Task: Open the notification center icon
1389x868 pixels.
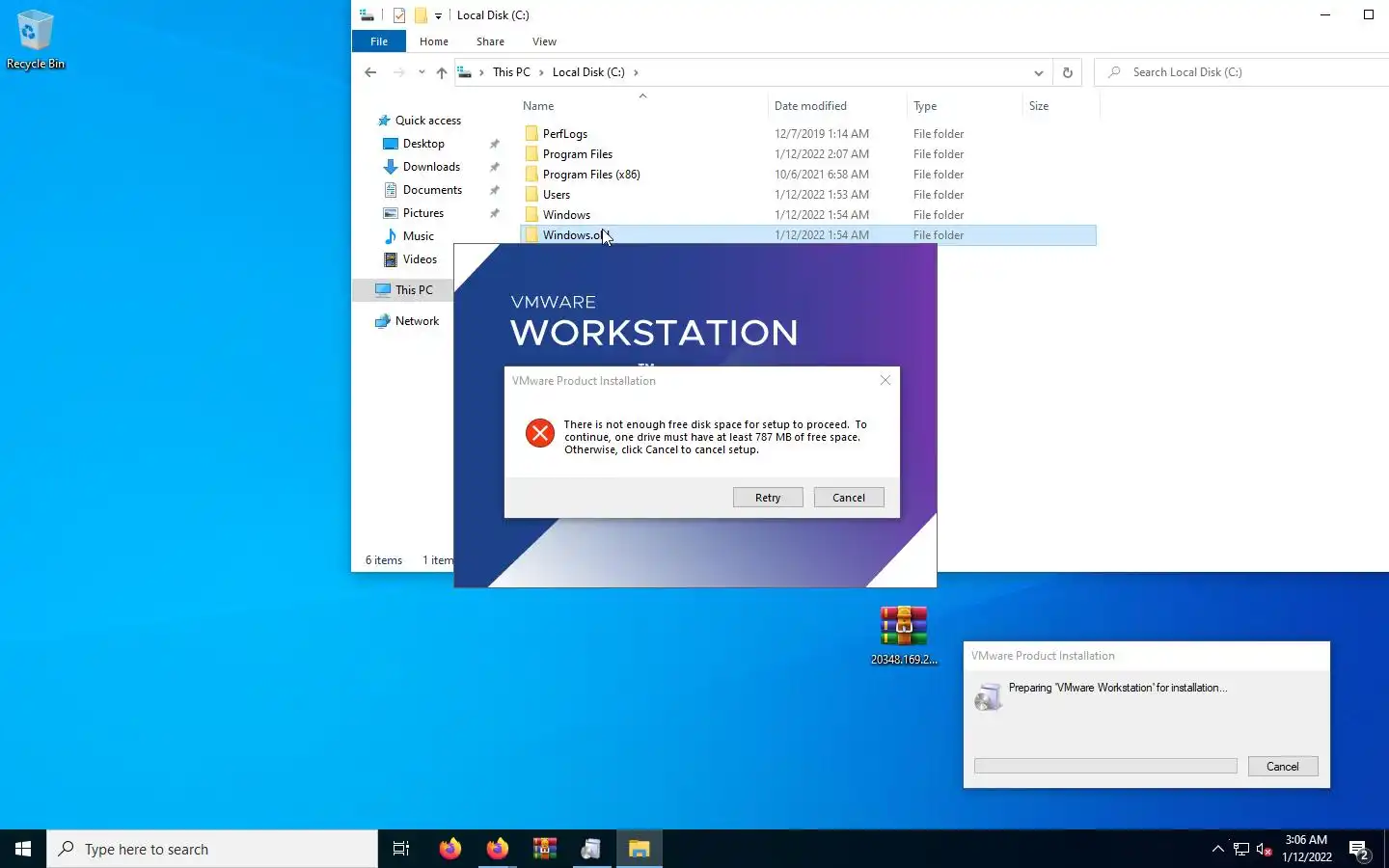Action: [1359, 850]
